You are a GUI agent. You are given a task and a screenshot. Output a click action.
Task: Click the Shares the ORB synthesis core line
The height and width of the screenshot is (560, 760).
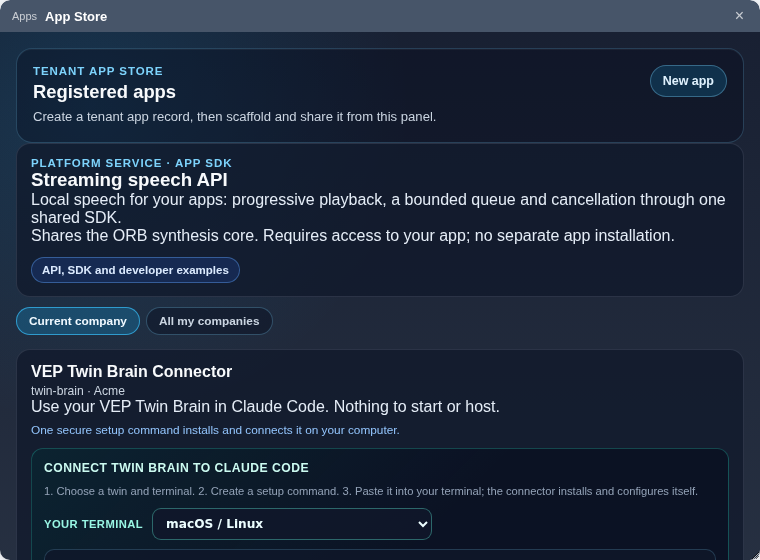click(x=353, y=236)
